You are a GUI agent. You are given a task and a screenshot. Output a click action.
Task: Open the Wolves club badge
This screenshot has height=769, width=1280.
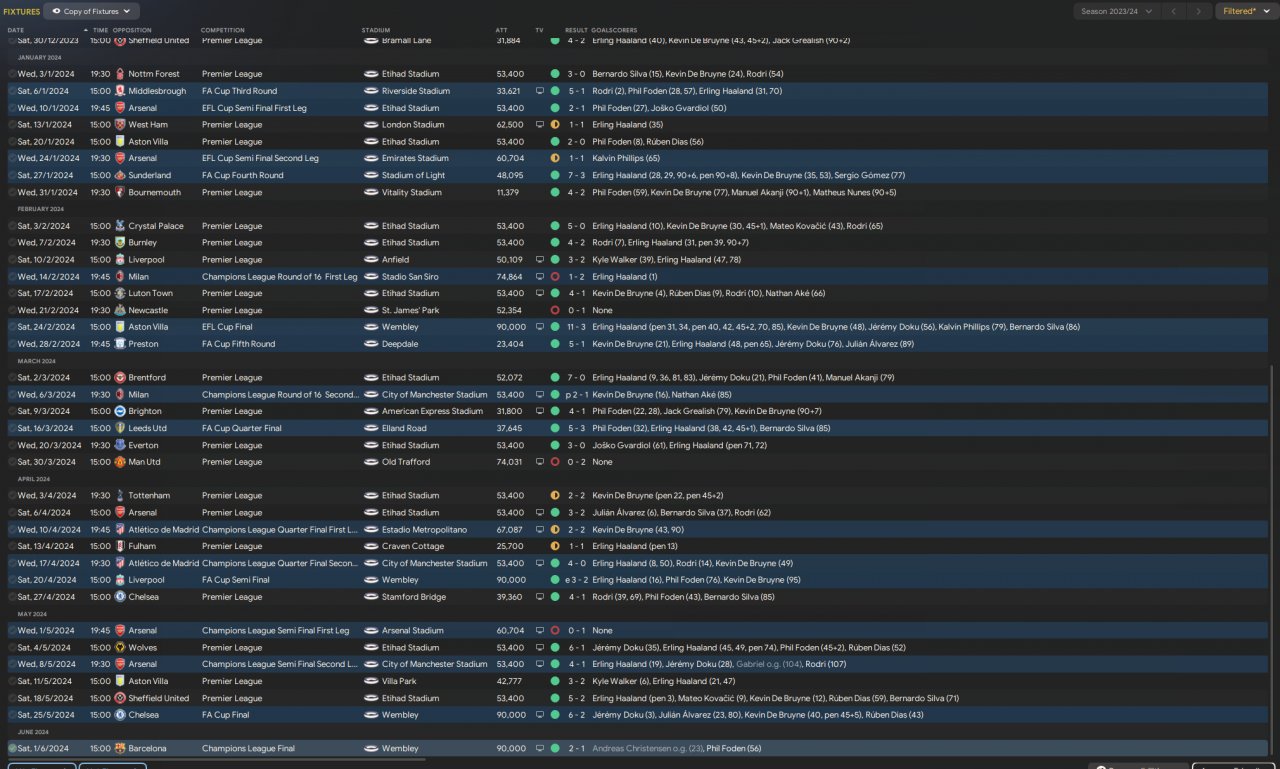pos(120,648)
